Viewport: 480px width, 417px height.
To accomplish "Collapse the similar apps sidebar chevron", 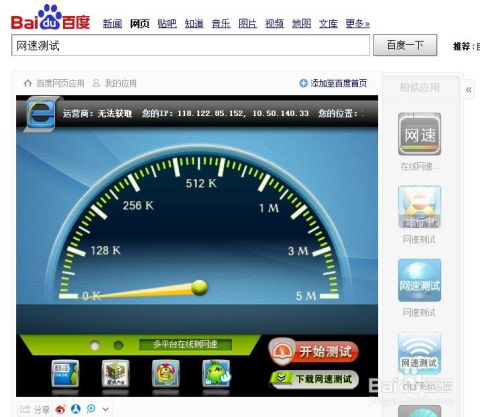I will point(469,89).
